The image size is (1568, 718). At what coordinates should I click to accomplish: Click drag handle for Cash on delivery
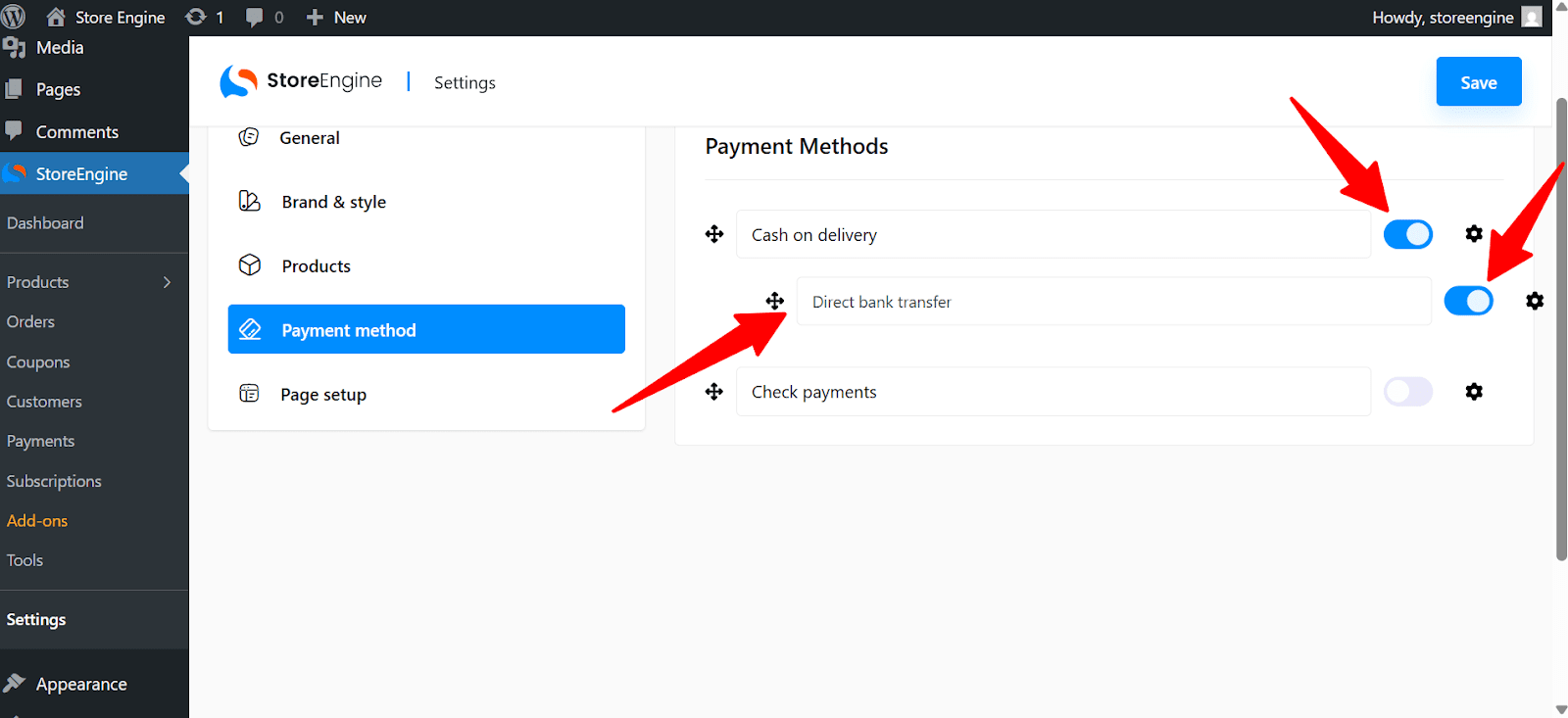714,234
